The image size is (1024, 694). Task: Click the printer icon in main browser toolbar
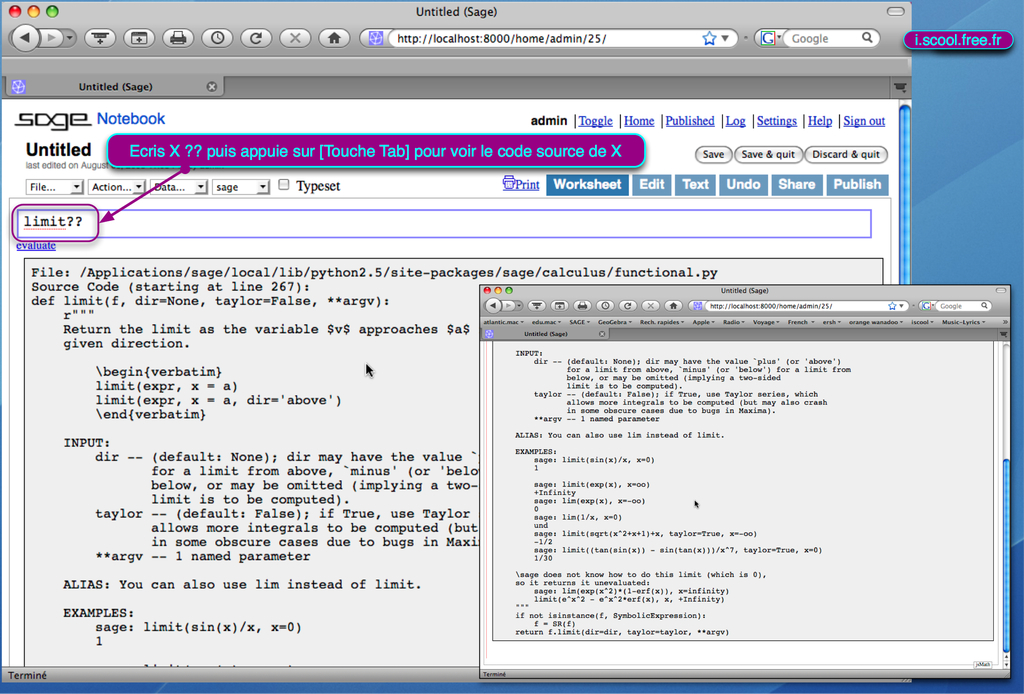click(178, 39)
